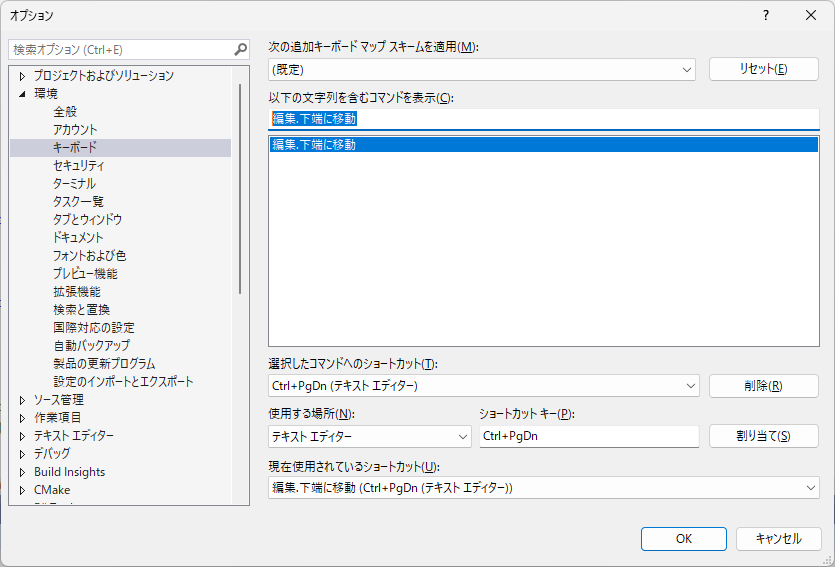This screenshot has width=835, height=567.
Task: Expand the Build Insights node
Action: (x=22, y=472)
